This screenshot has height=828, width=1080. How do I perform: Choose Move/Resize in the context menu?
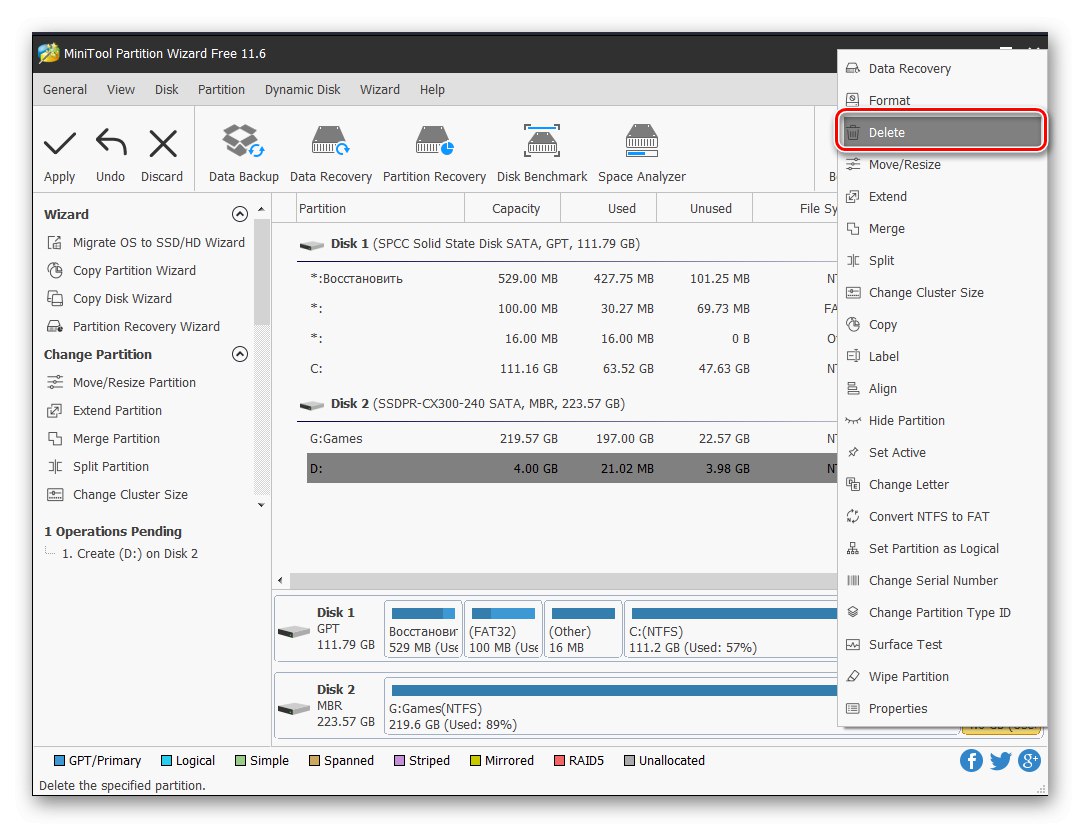click(x=941, y=165)
